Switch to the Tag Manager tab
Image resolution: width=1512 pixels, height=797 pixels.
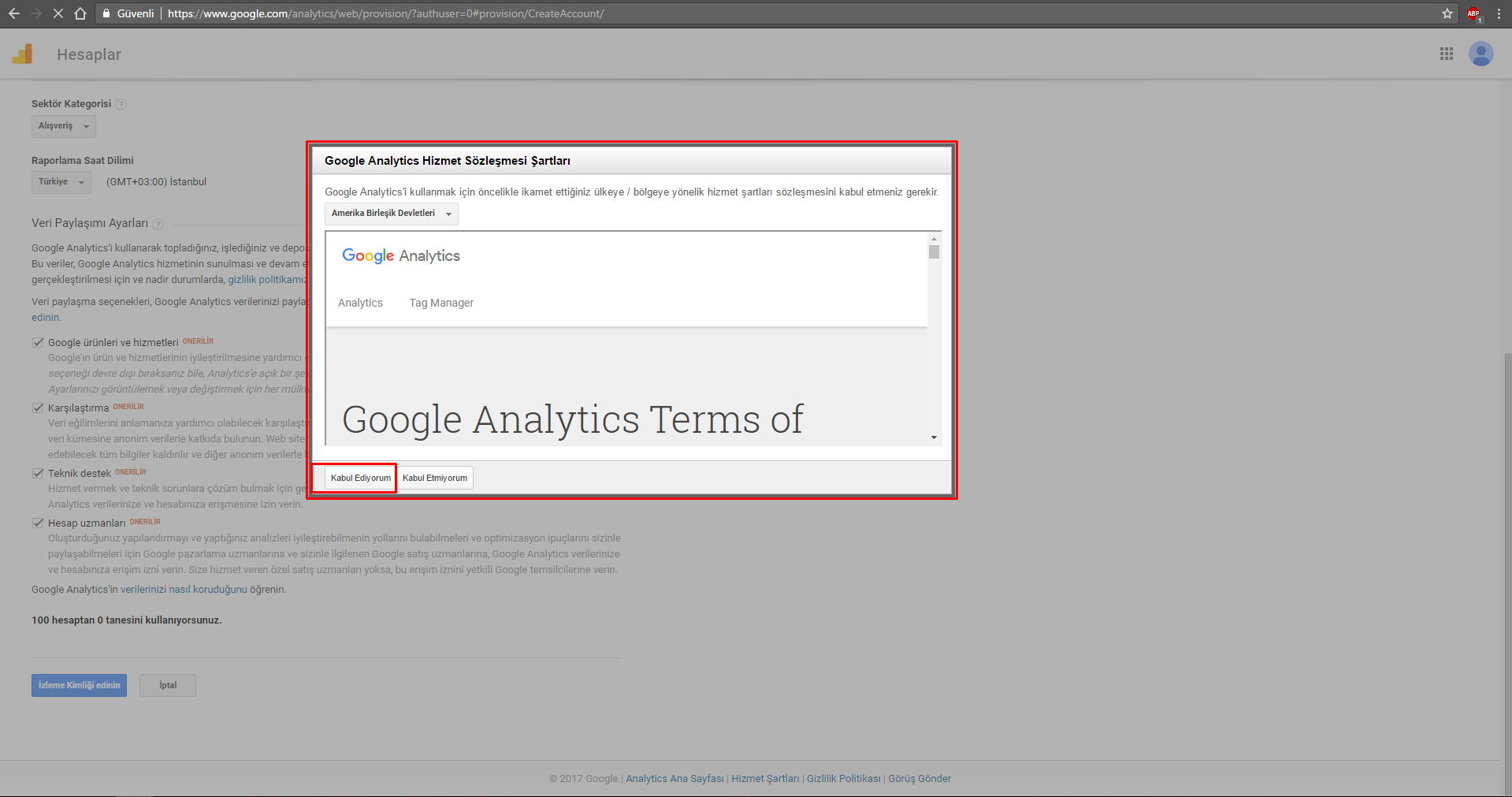click(x=441, y=303)
